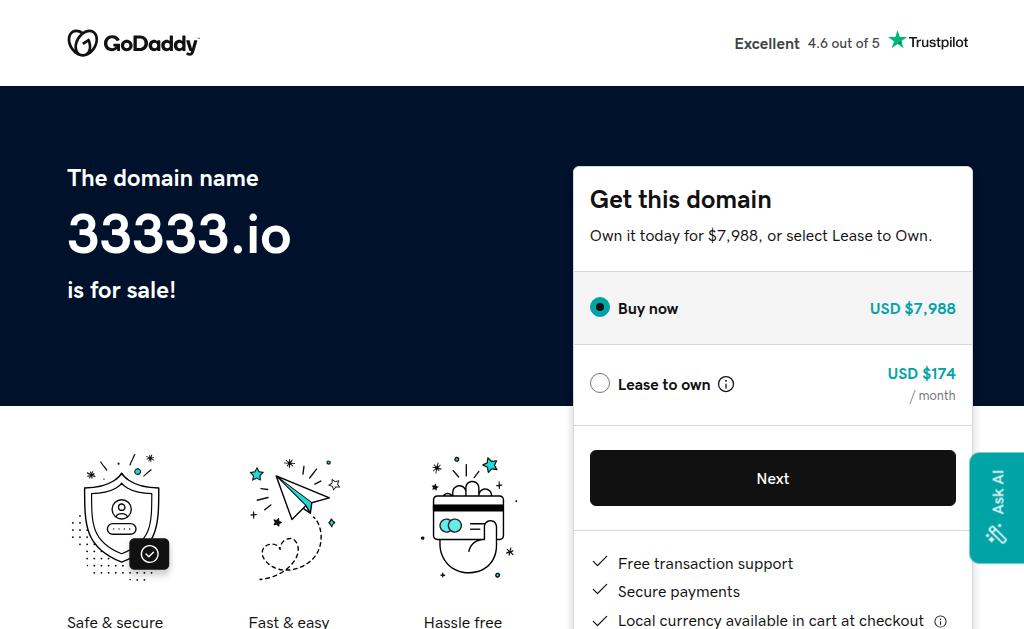Click the Hassle free credit card illustration
Screen dimensions: 1024x629
tap(469, 517)
